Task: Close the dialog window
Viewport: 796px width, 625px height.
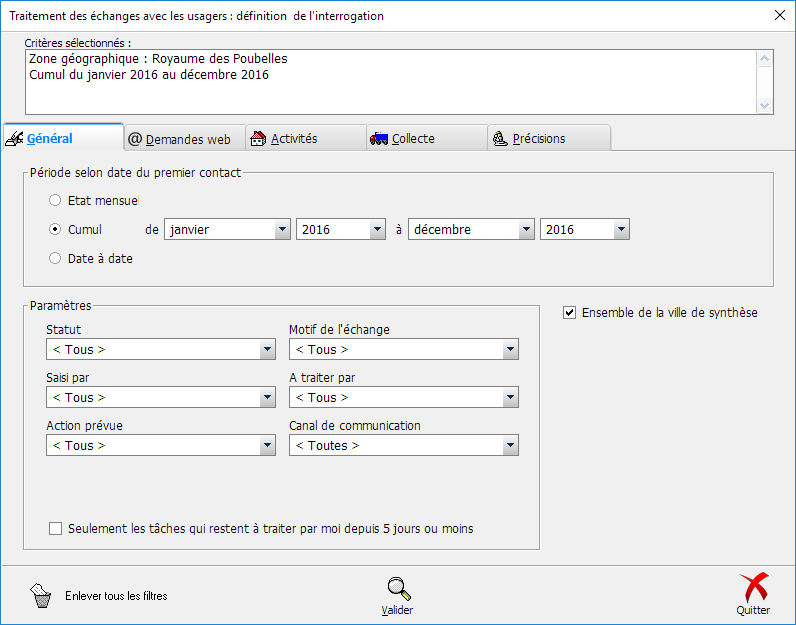Action: click(779, 15)
